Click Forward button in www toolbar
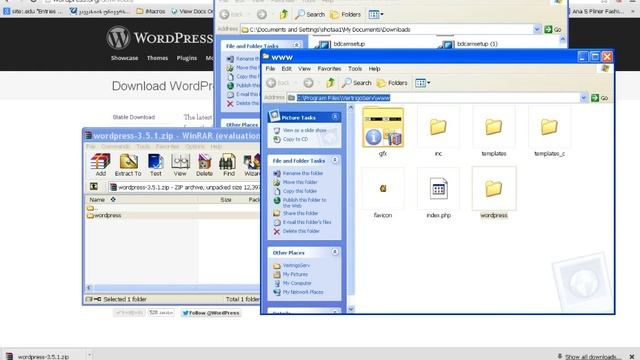Screen dimensions: 640x360 (309, 83)
